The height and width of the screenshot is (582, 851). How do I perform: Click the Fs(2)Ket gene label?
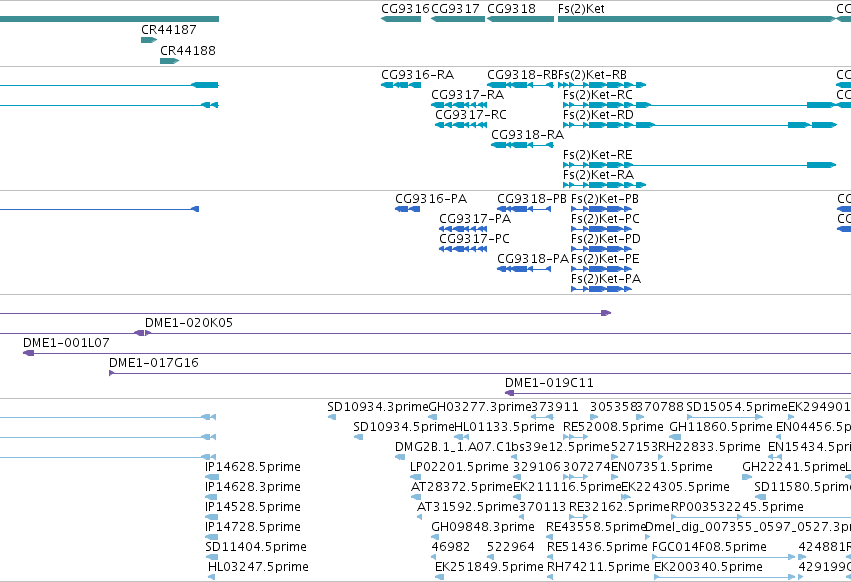click(581, 9)
